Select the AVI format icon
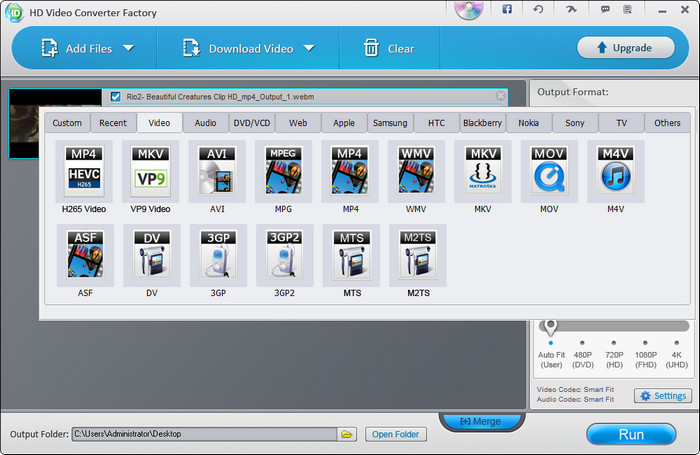700x455 pixels. point(217,172)
